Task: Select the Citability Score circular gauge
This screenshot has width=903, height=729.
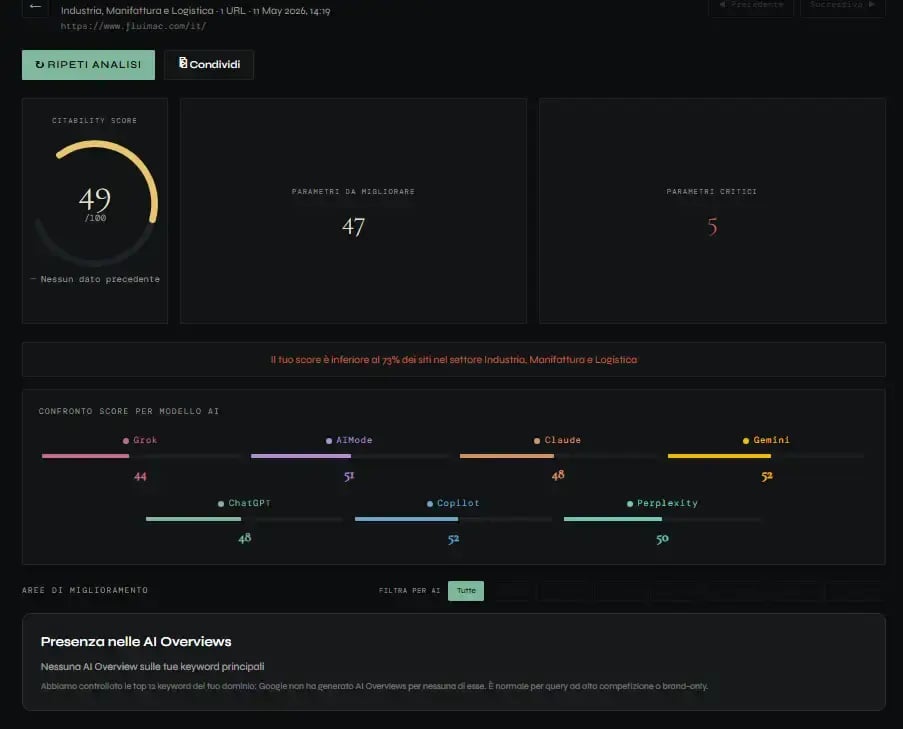Action: pyautogui.click(x=95, y=204)
